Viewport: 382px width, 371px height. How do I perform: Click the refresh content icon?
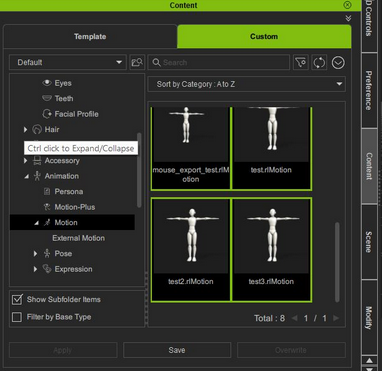(x=319, y=62)
